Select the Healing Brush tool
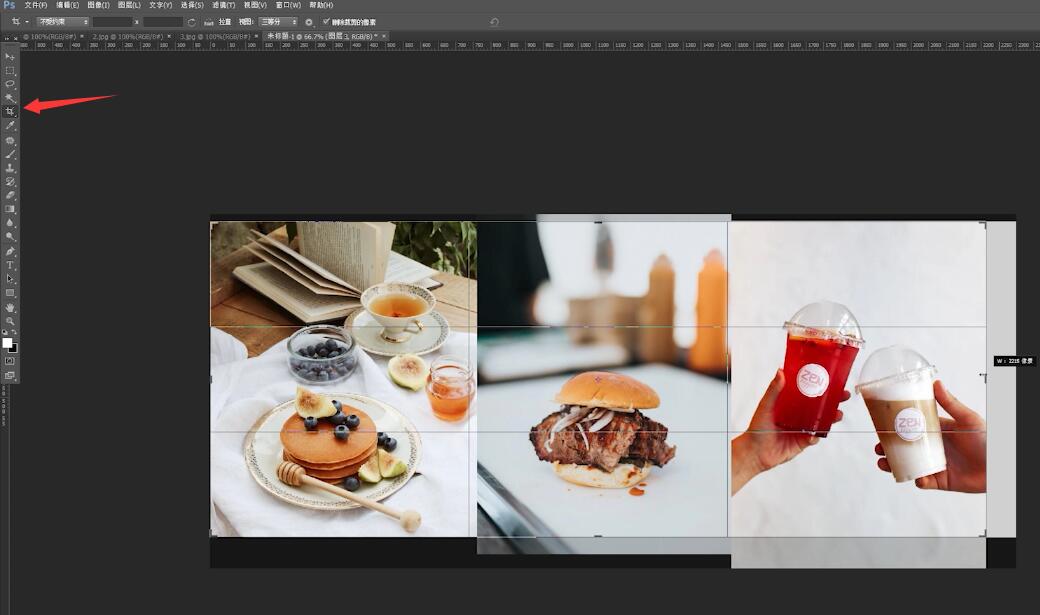 [10, 141]
